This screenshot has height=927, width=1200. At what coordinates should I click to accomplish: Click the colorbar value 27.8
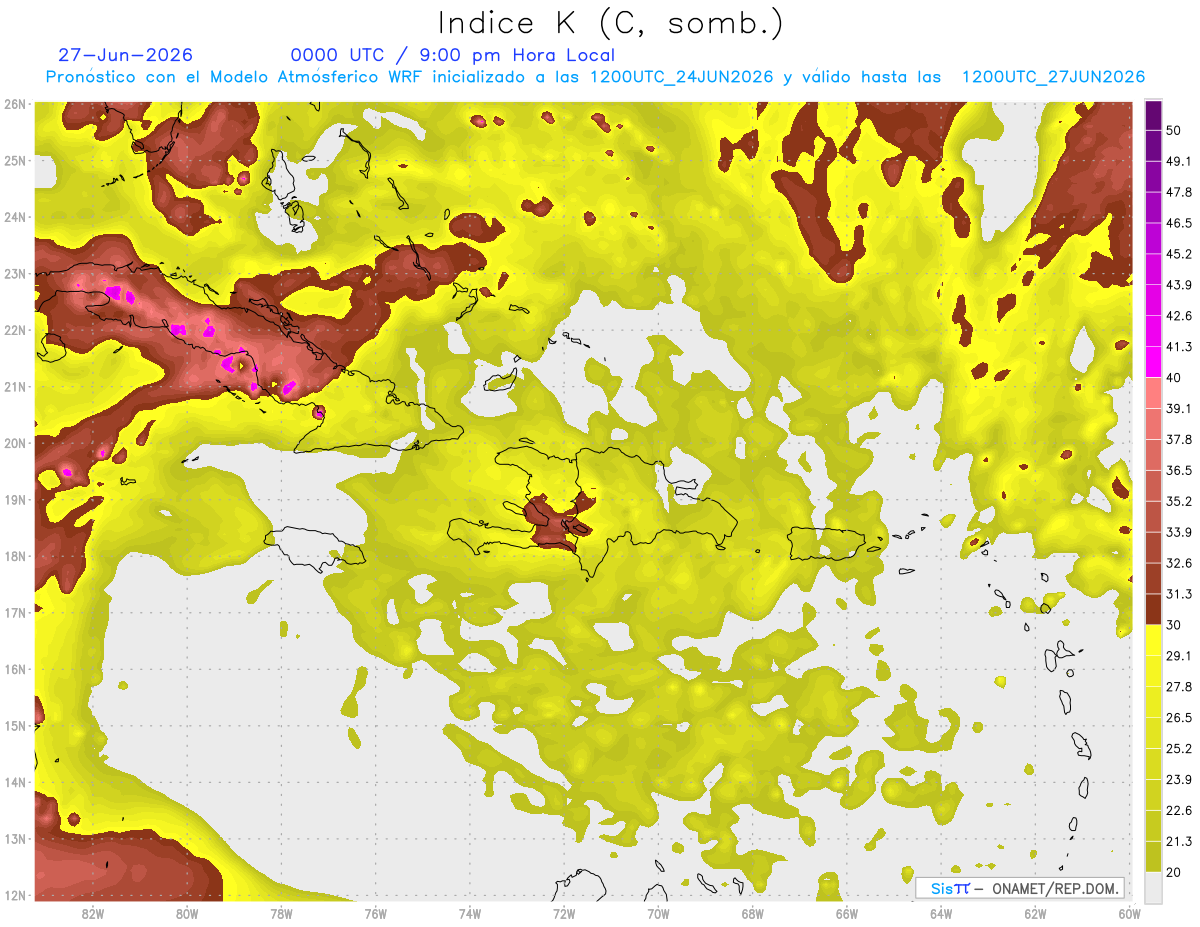pos(1179,686)
